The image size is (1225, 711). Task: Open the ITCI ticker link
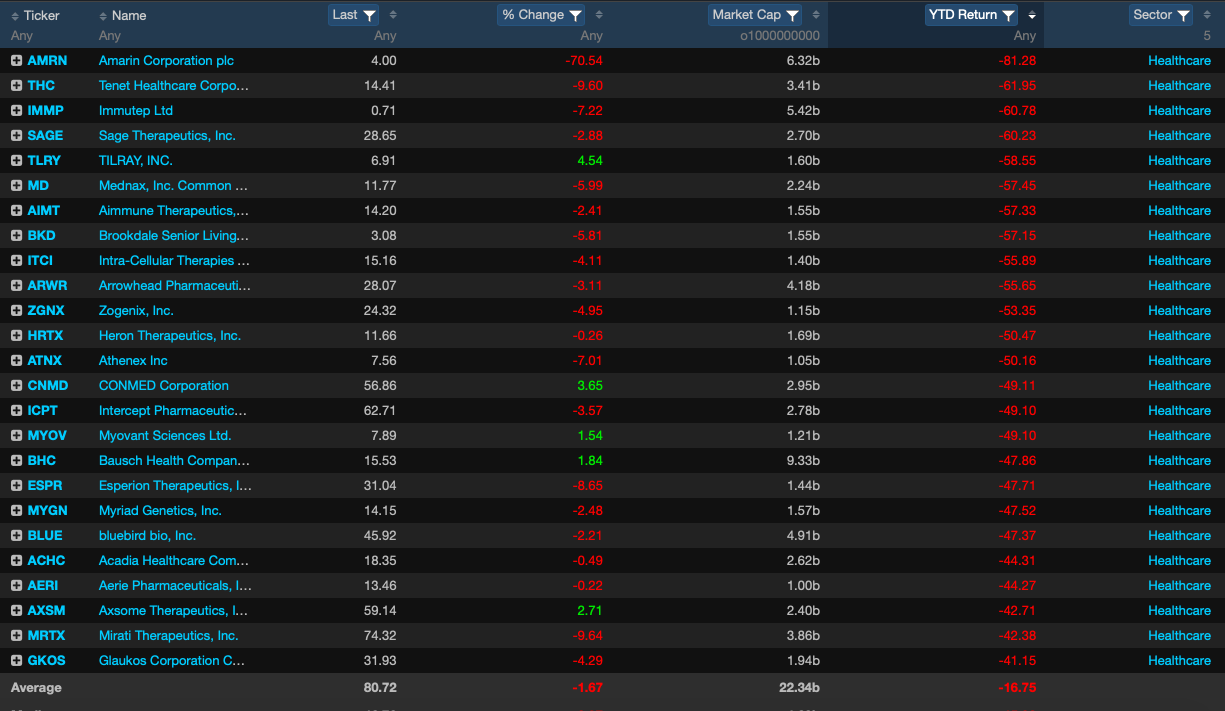40,261
